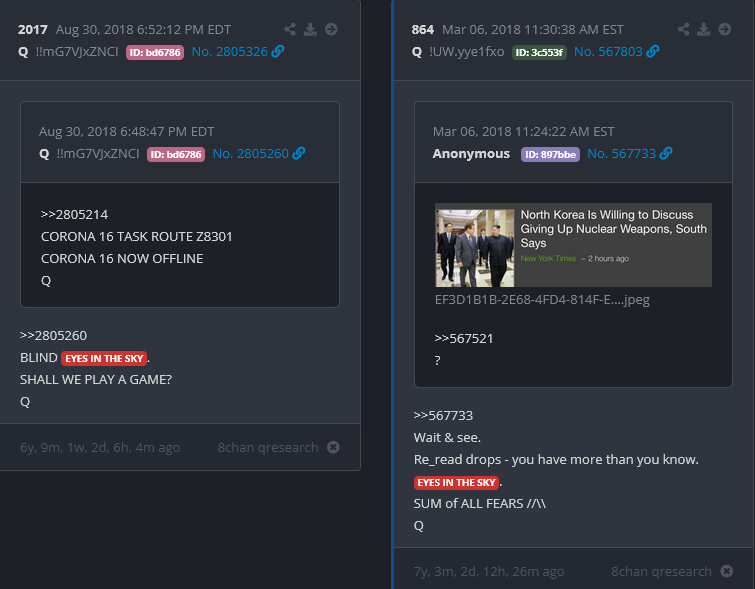This screenshot has width=755, height=589.
Task: Click the chain icon beside No. 2805260
Action: click(x=299, y=153)
